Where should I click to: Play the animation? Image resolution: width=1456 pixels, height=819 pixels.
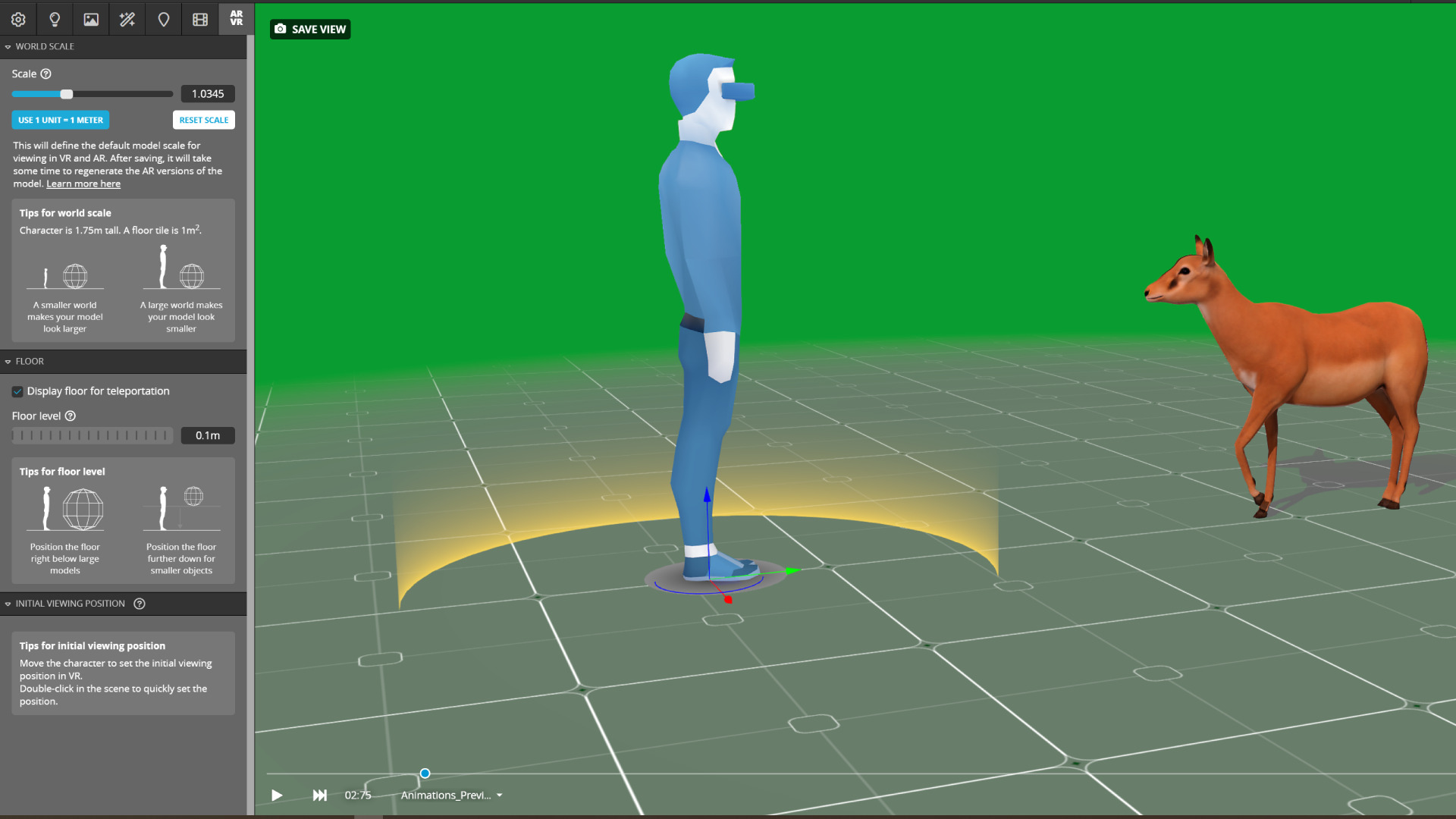tap(277, 795)
